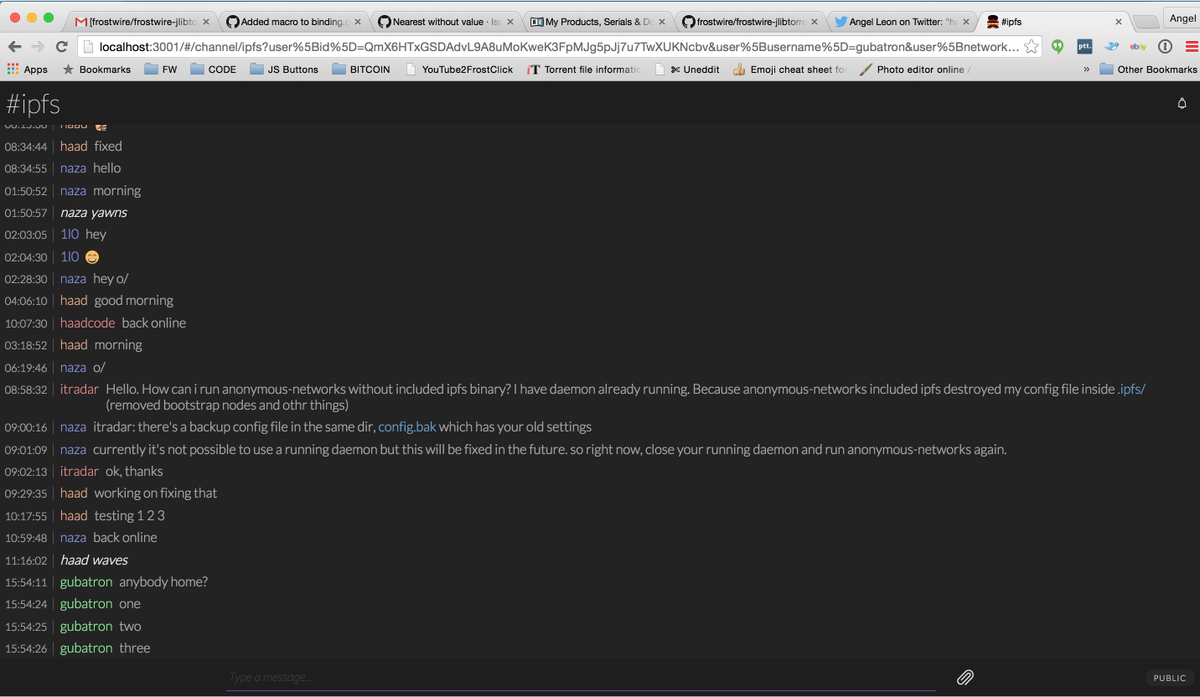This screenshot has width=1200, height=697.
Task: Click 'naza yawns' action message
Action: click(x=93, y=212)
